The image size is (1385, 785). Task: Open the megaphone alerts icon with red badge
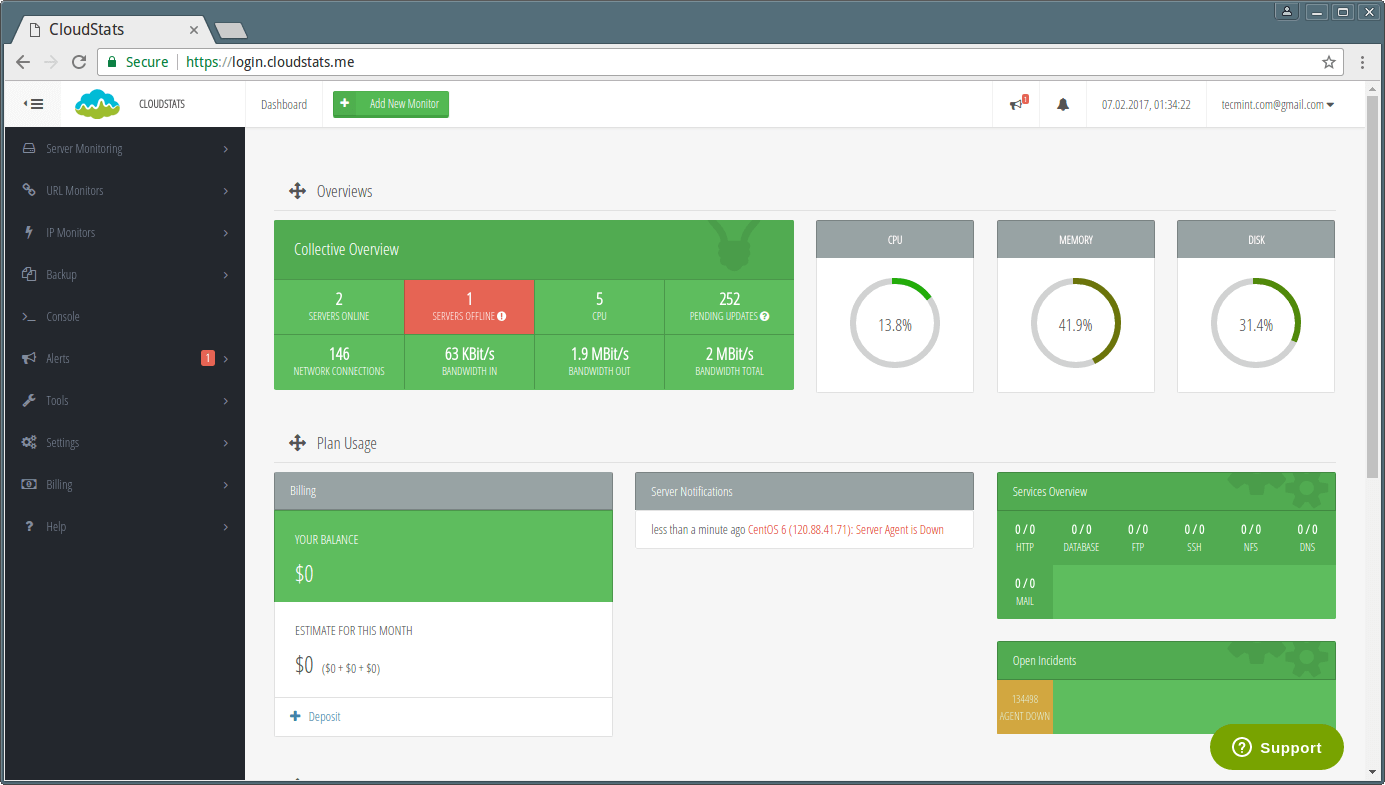(1014, 104)
